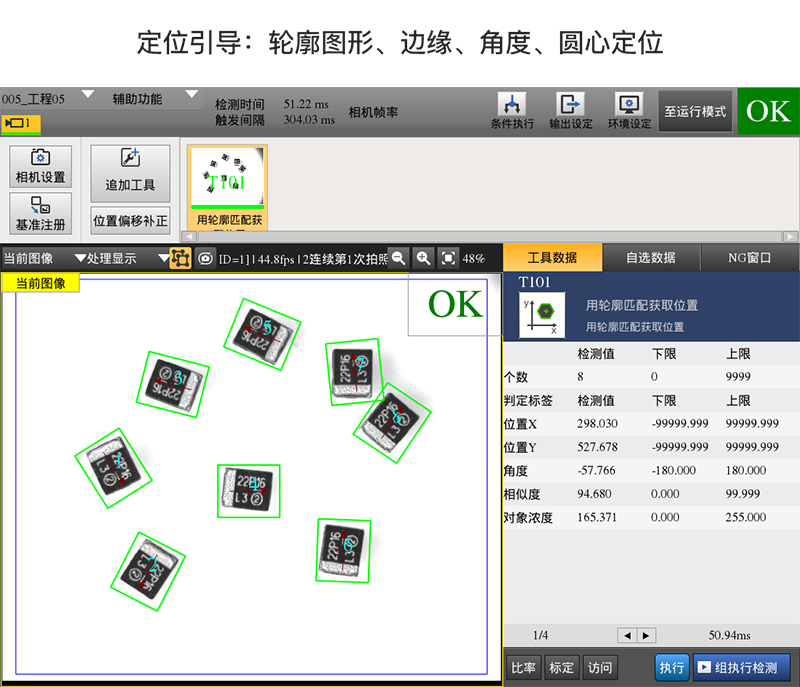Screen dimensions: 800x687
Task: Open the 环境设定 environment settings
Action: [628, 111]
